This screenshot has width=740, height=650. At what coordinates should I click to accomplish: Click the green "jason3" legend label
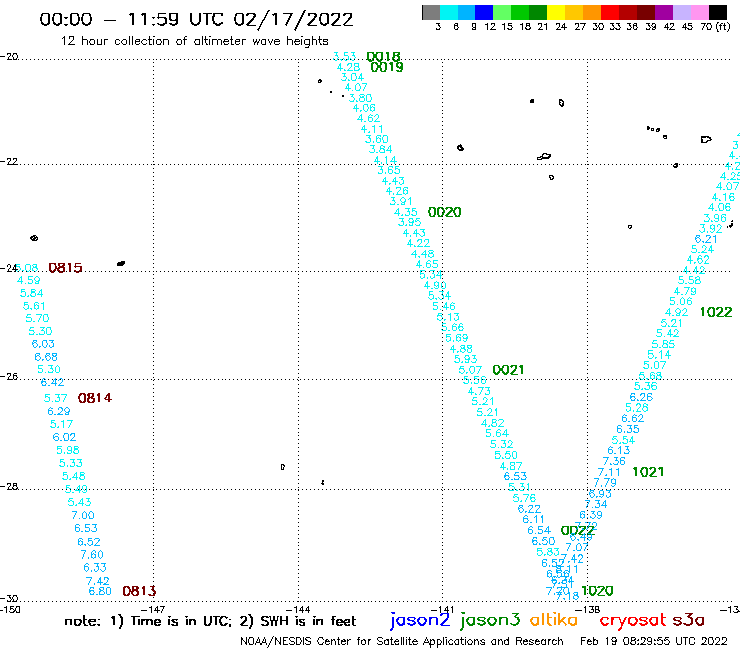point(490,620)
